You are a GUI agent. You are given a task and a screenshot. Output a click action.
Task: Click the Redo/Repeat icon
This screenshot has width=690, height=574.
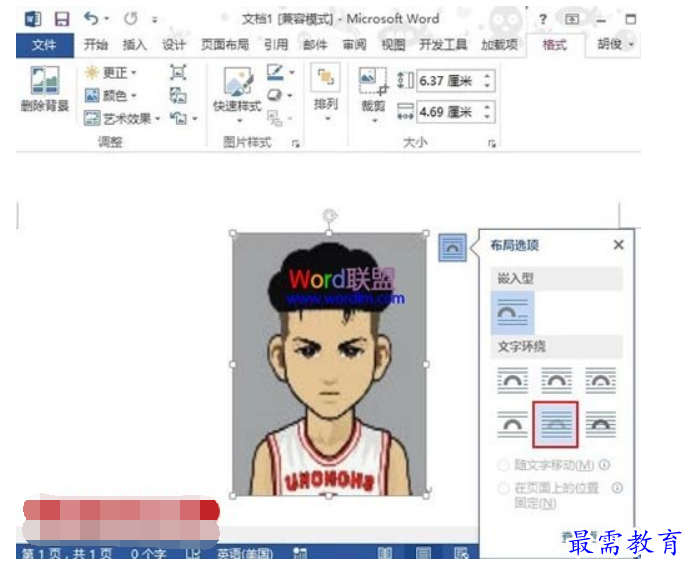(131, 18)
